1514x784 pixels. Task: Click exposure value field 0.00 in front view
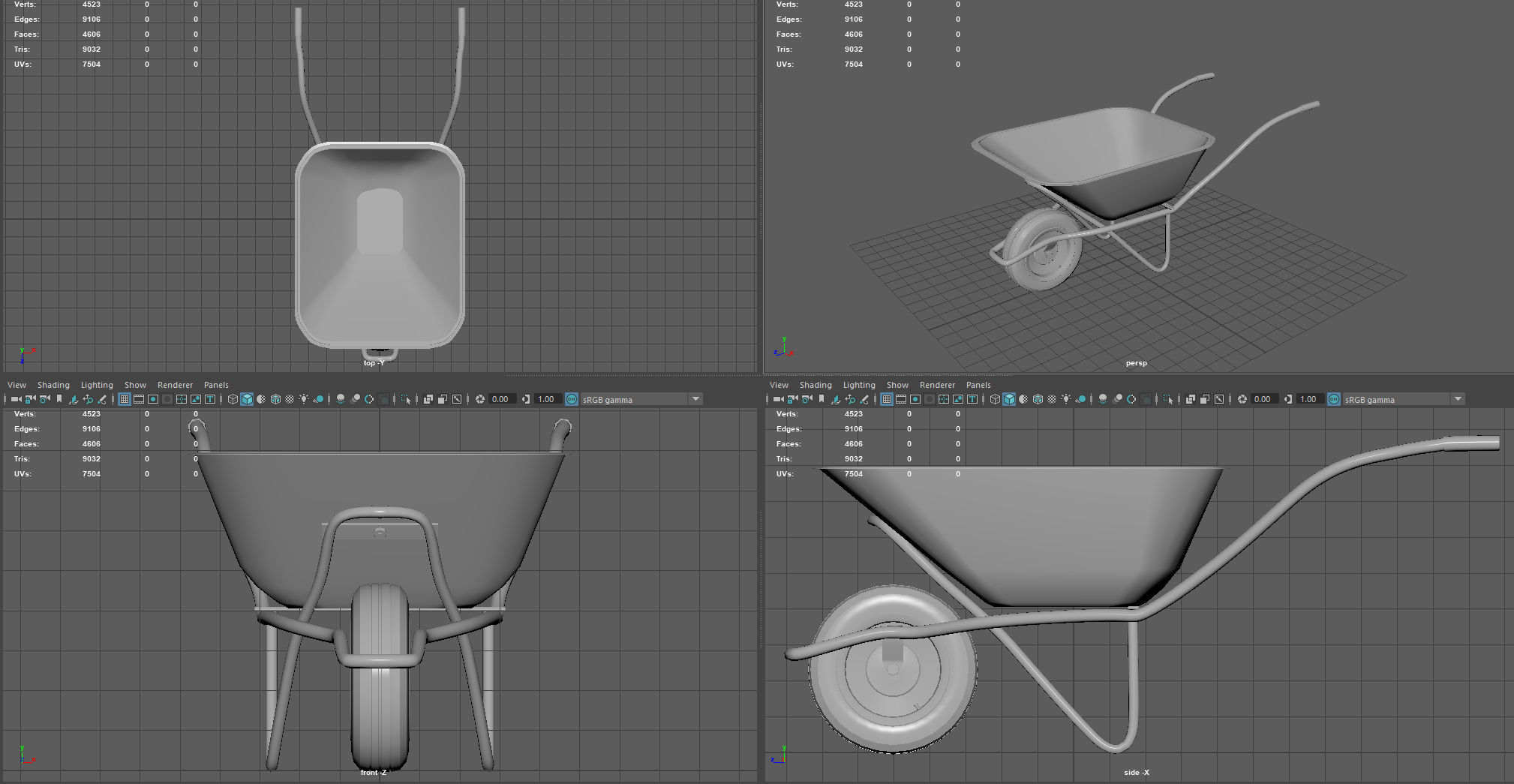[502, 399]
